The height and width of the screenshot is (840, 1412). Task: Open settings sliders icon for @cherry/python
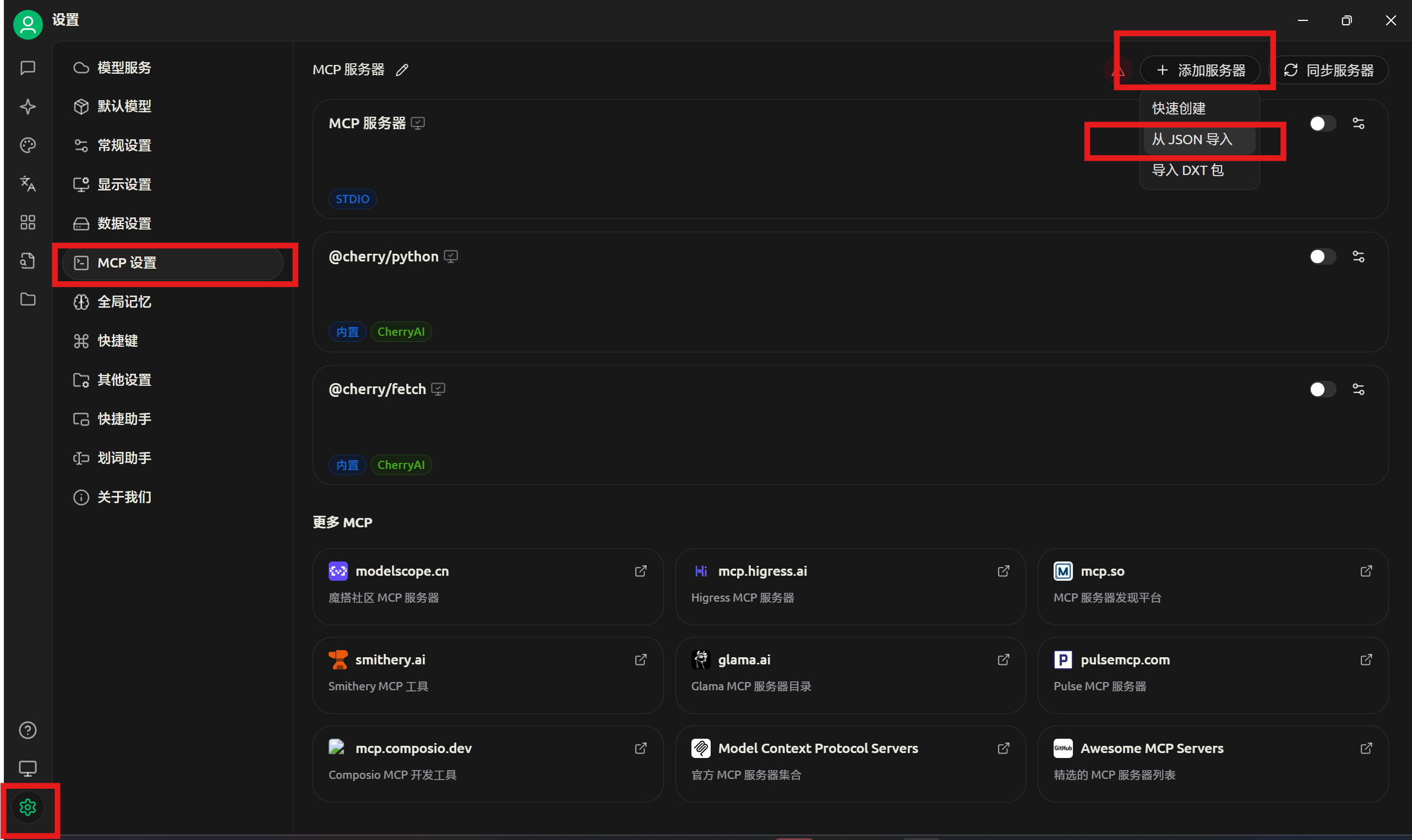[1358, 257]
